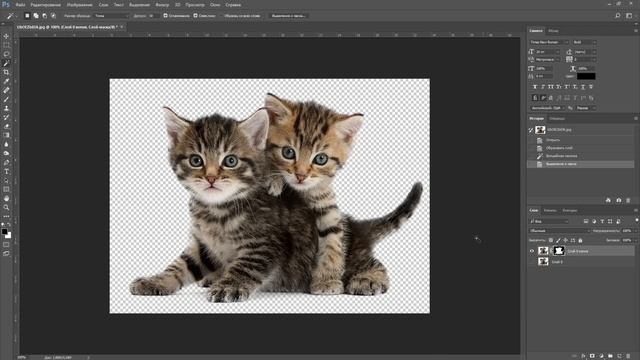
Task: Click the Create New Layer icon
Action: click(x=619, y=356)
